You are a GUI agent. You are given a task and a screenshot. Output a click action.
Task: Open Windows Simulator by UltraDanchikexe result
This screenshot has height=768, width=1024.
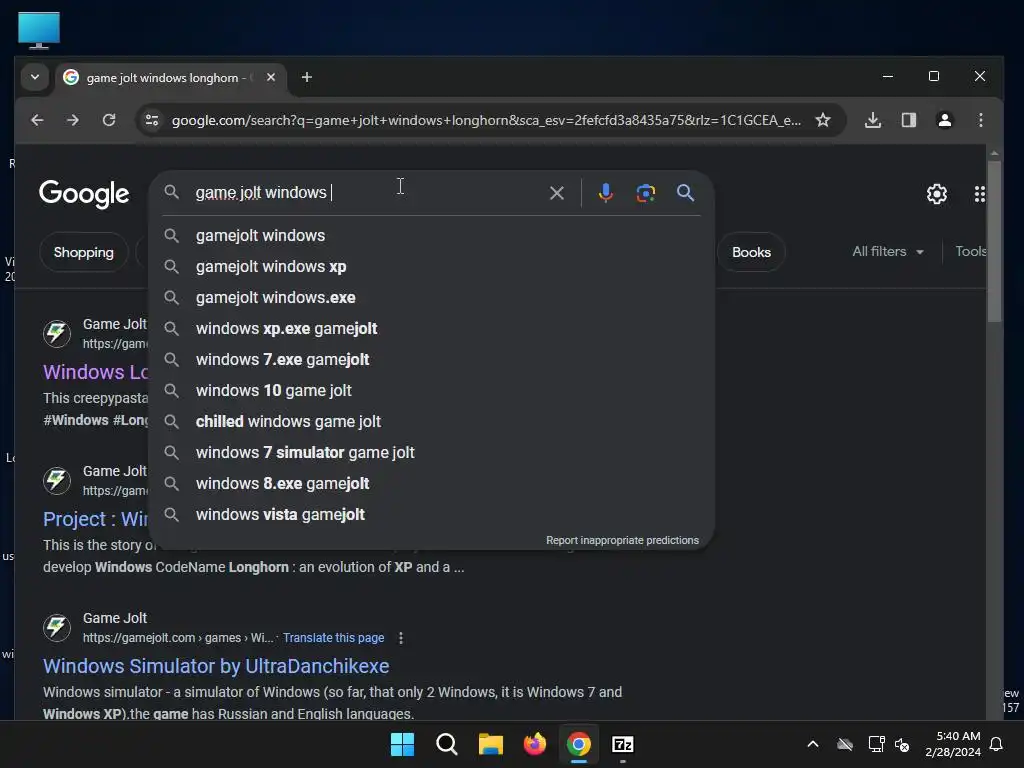pos(216,666)
